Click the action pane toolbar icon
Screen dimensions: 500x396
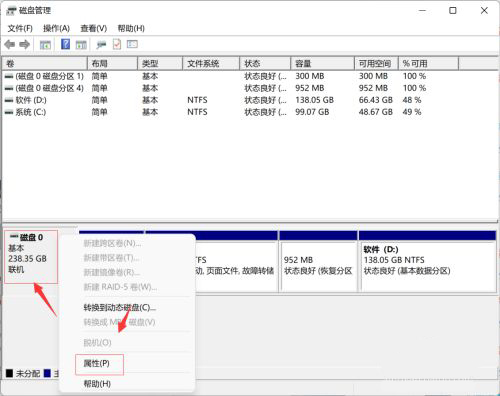pos(81,44)
